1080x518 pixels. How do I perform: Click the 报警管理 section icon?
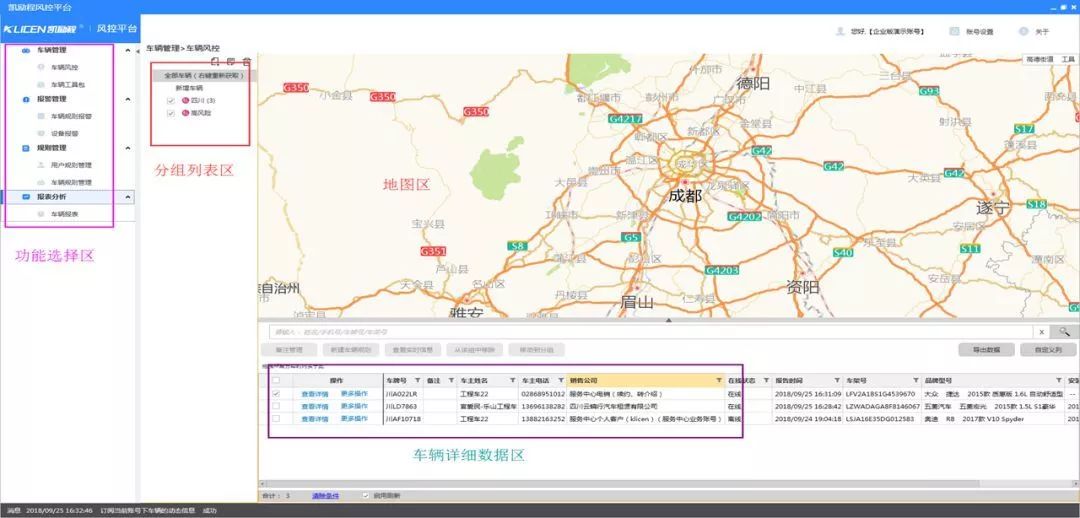tap(26, 99)
